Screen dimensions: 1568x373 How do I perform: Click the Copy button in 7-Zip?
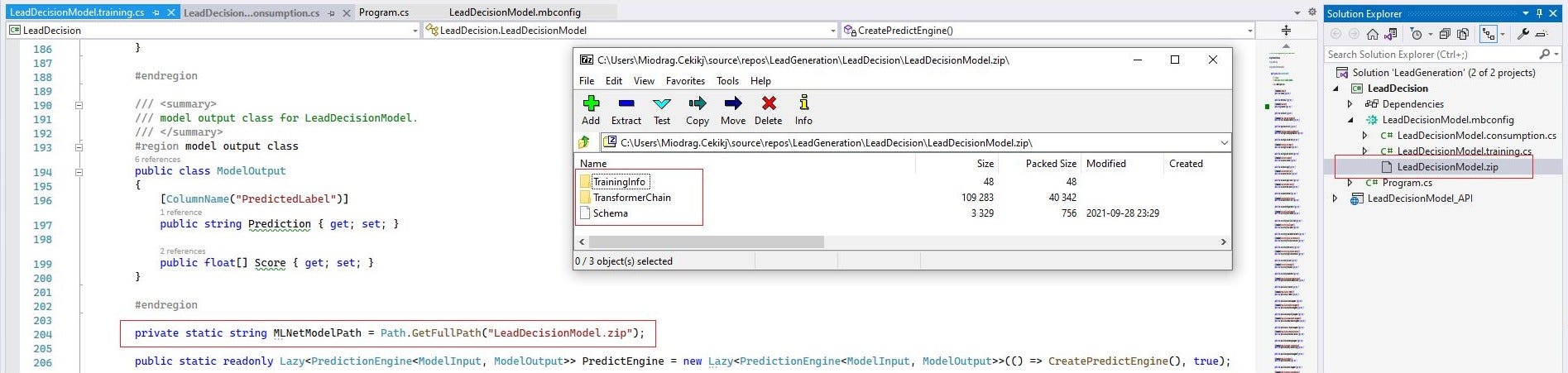698,110
